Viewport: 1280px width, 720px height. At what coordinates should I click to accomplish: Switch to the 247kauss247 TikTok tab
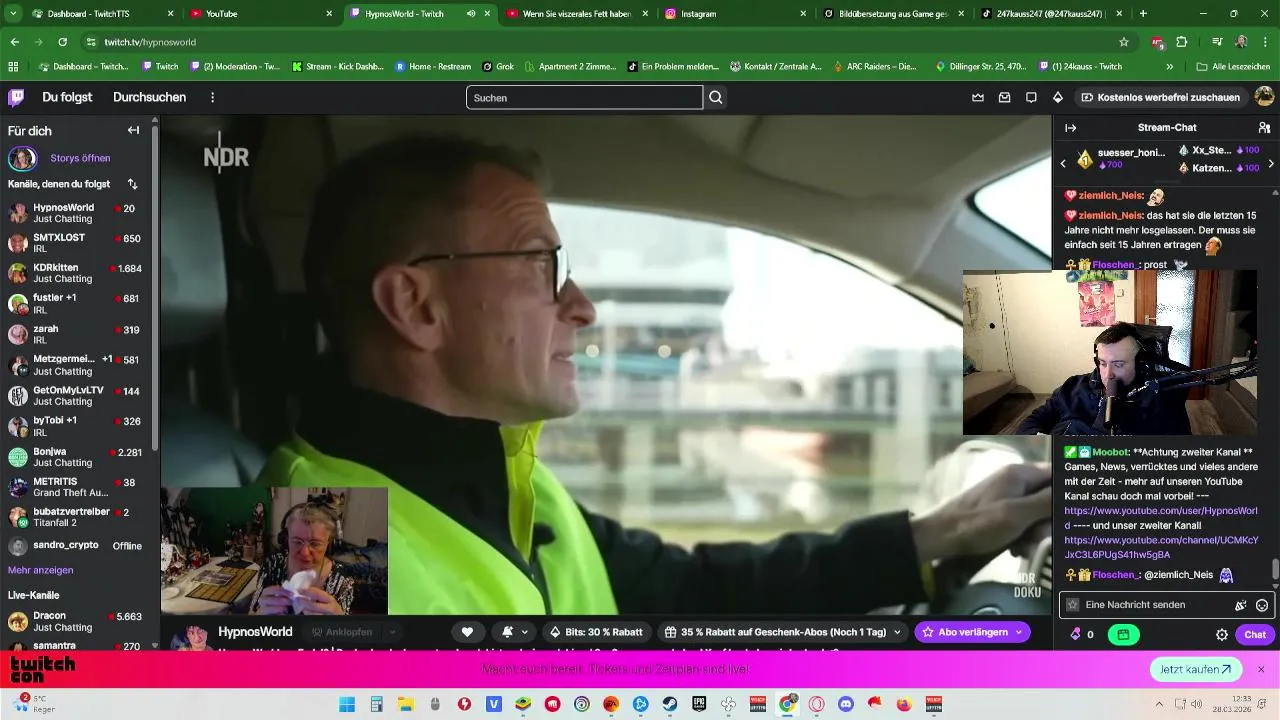tap(1050, 14)
